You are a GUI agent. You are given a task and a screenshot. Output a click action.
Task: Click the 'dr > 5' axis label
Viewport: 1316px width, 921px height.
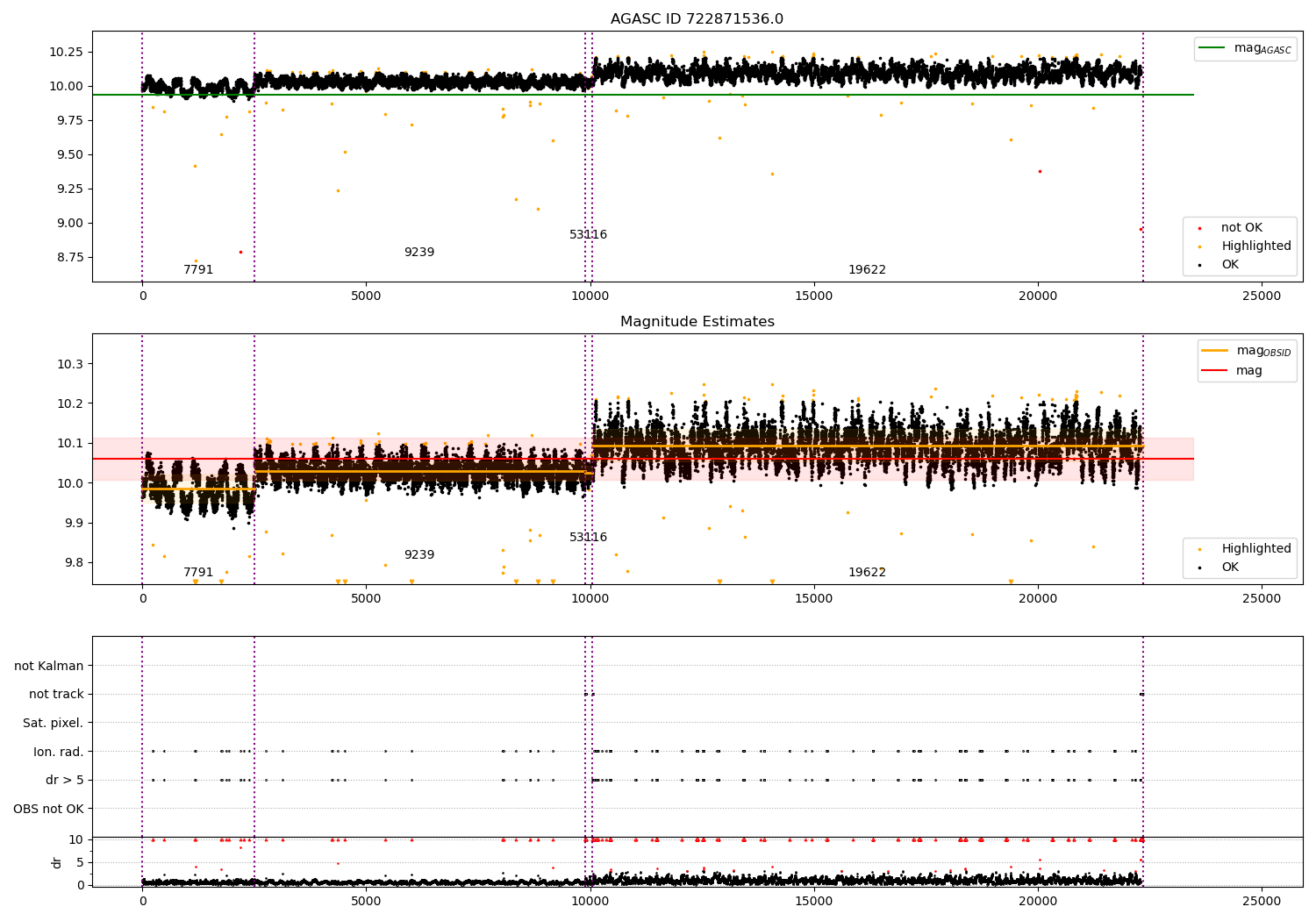point(65,781)
